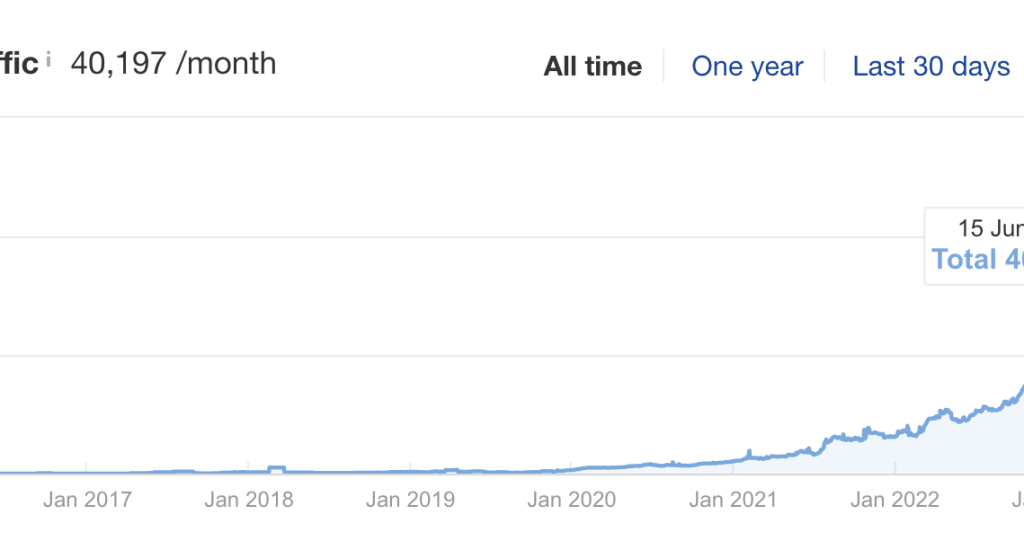
Task: Switch to the One year view
Action: pyautogui.click(x=747, y=67)
